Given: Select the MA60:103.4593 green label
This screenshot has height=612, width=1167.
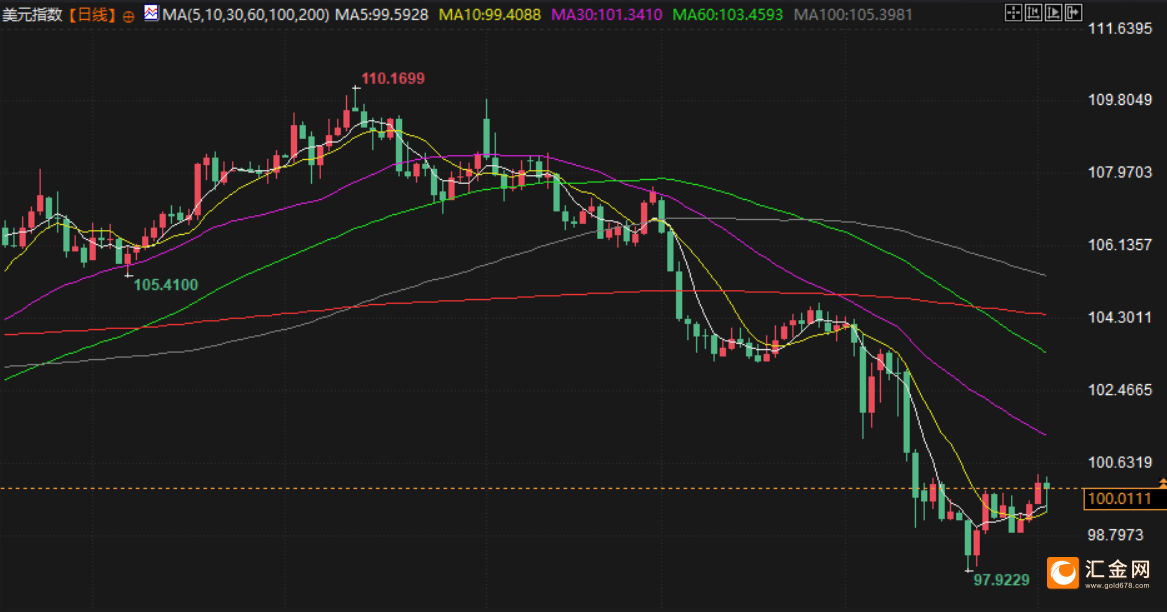Looking at the screenshot, I should tap(728, 15).
